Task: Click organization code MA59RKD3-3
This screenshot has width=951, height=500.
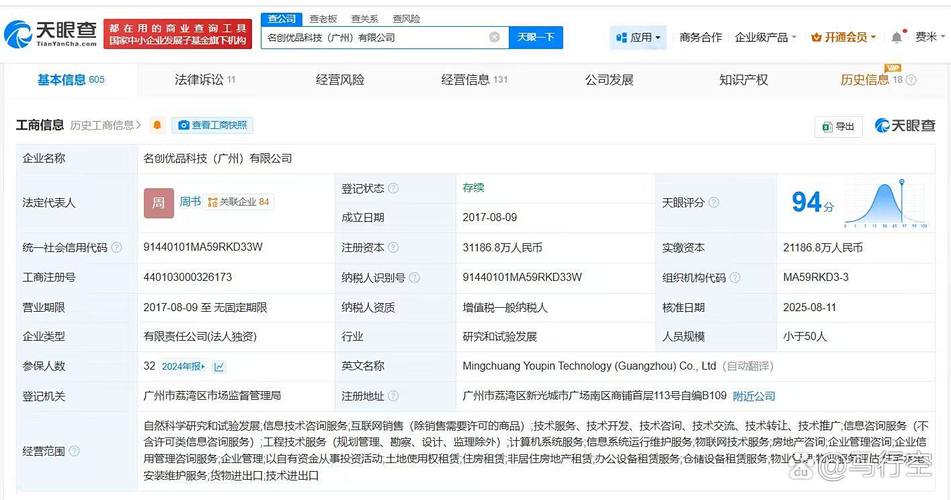Action: tap(816, 277)
